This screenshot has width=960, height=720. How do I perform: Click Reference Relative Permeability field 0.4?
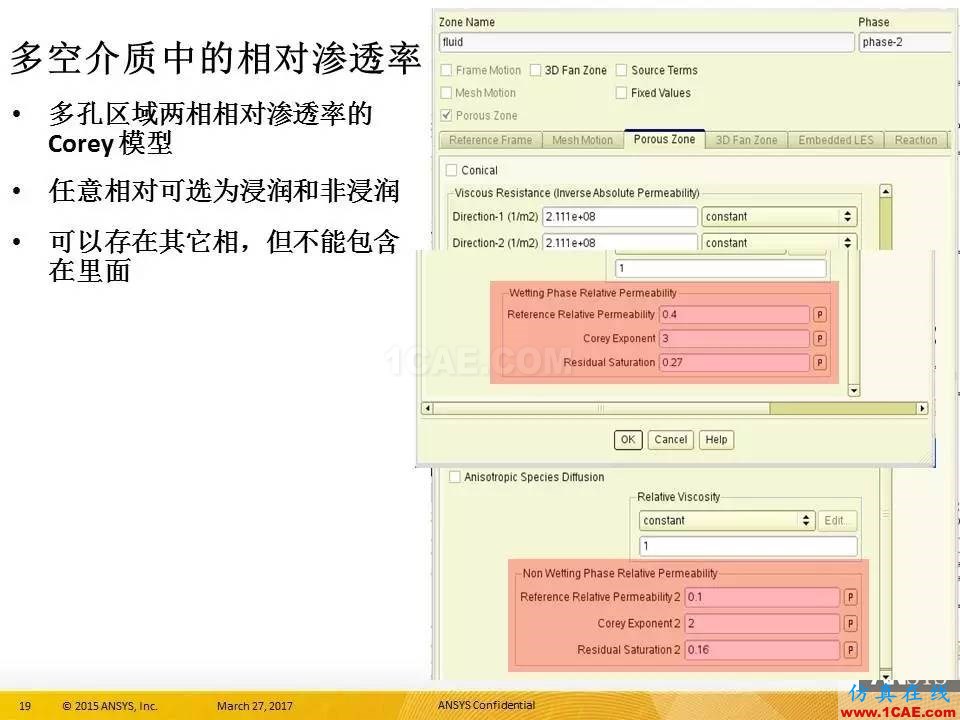[x=734, y=315]
